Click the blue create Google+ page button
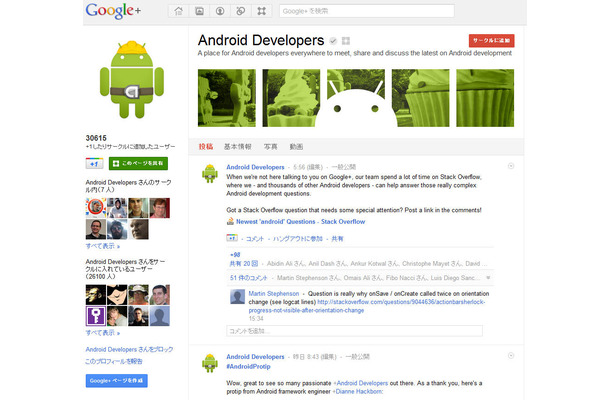This screenshot has height=400, width=610. coord(116,381)
